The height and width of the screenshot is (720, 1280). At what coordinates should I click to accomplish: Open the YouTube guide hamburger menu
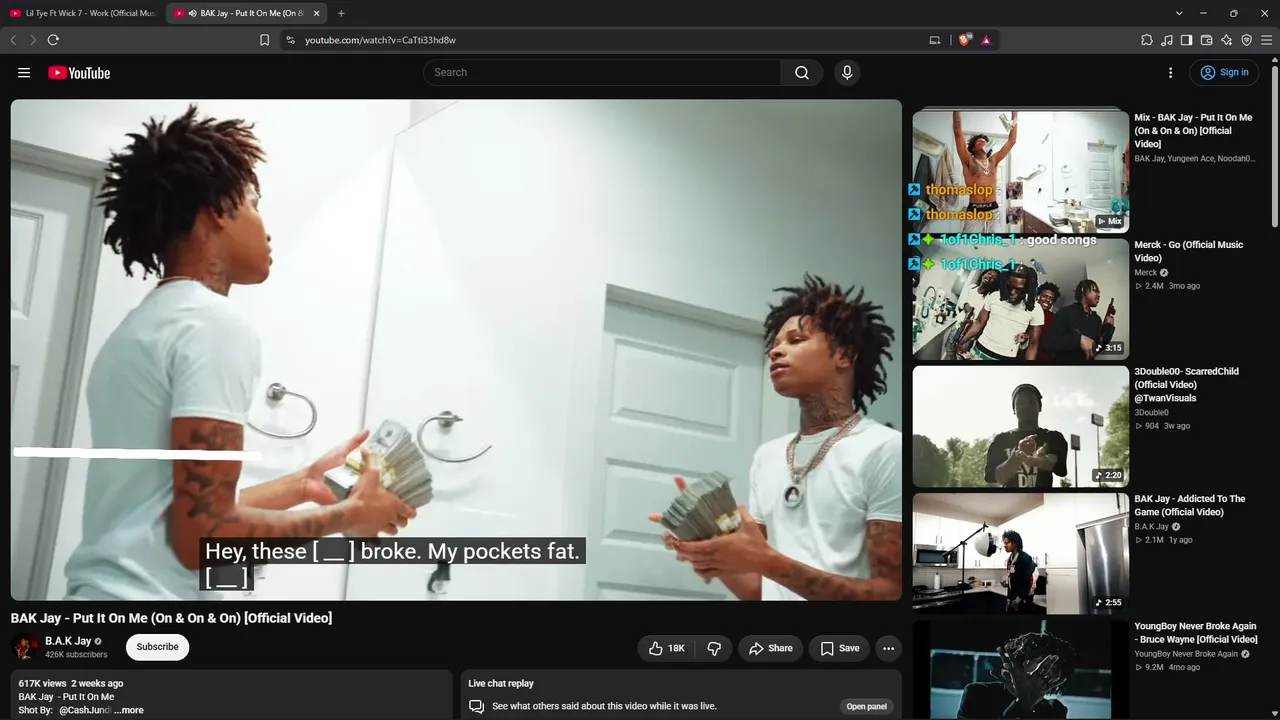click(24, 73)
